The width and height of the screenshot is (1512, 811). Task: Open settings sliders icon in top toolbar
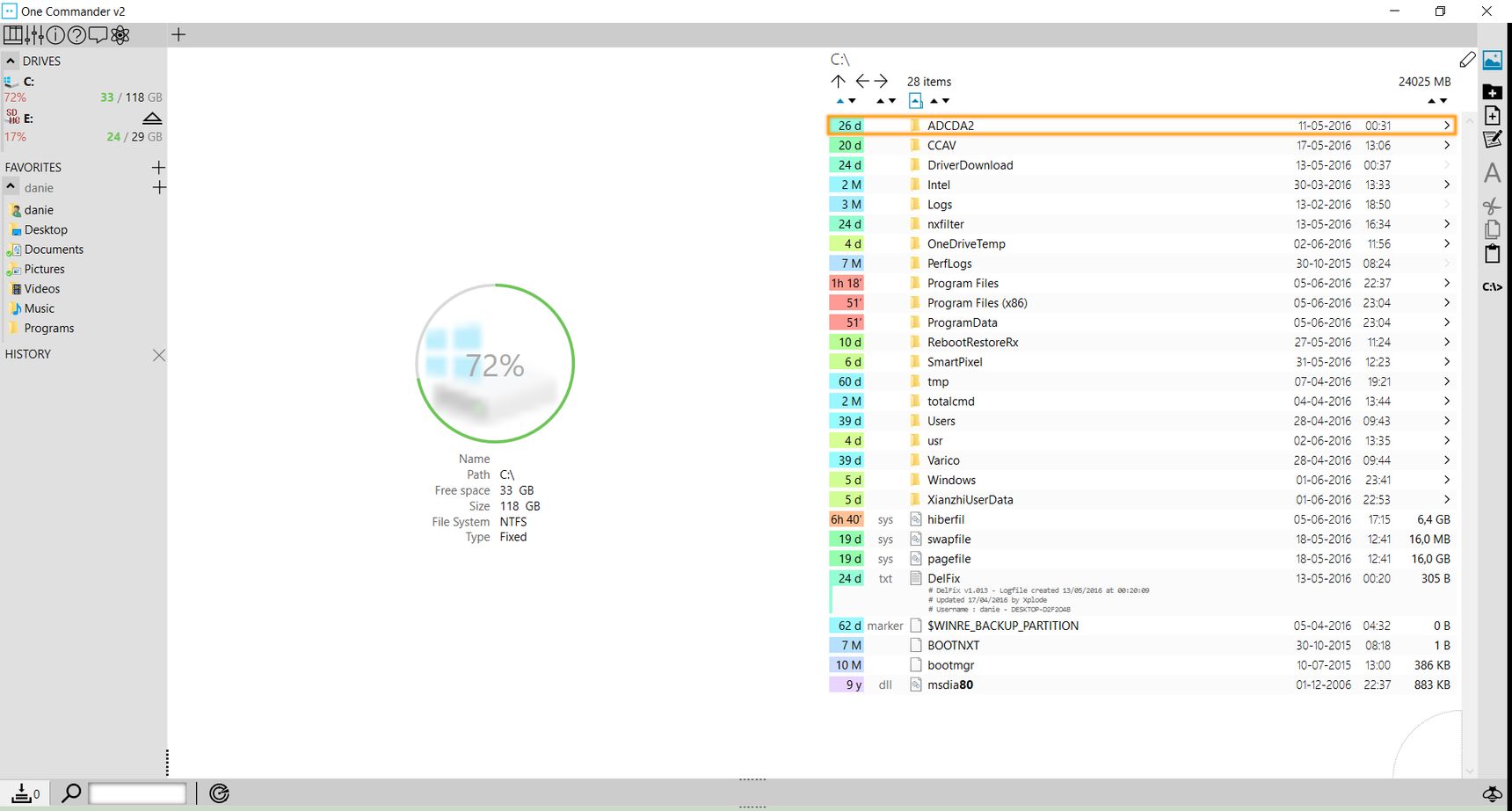(35, 34)
